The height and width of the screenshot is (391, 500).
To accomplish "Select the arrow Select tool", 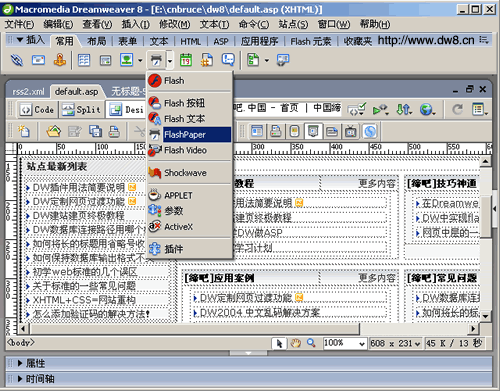I will pyautogui.click(x=279, y=343).
